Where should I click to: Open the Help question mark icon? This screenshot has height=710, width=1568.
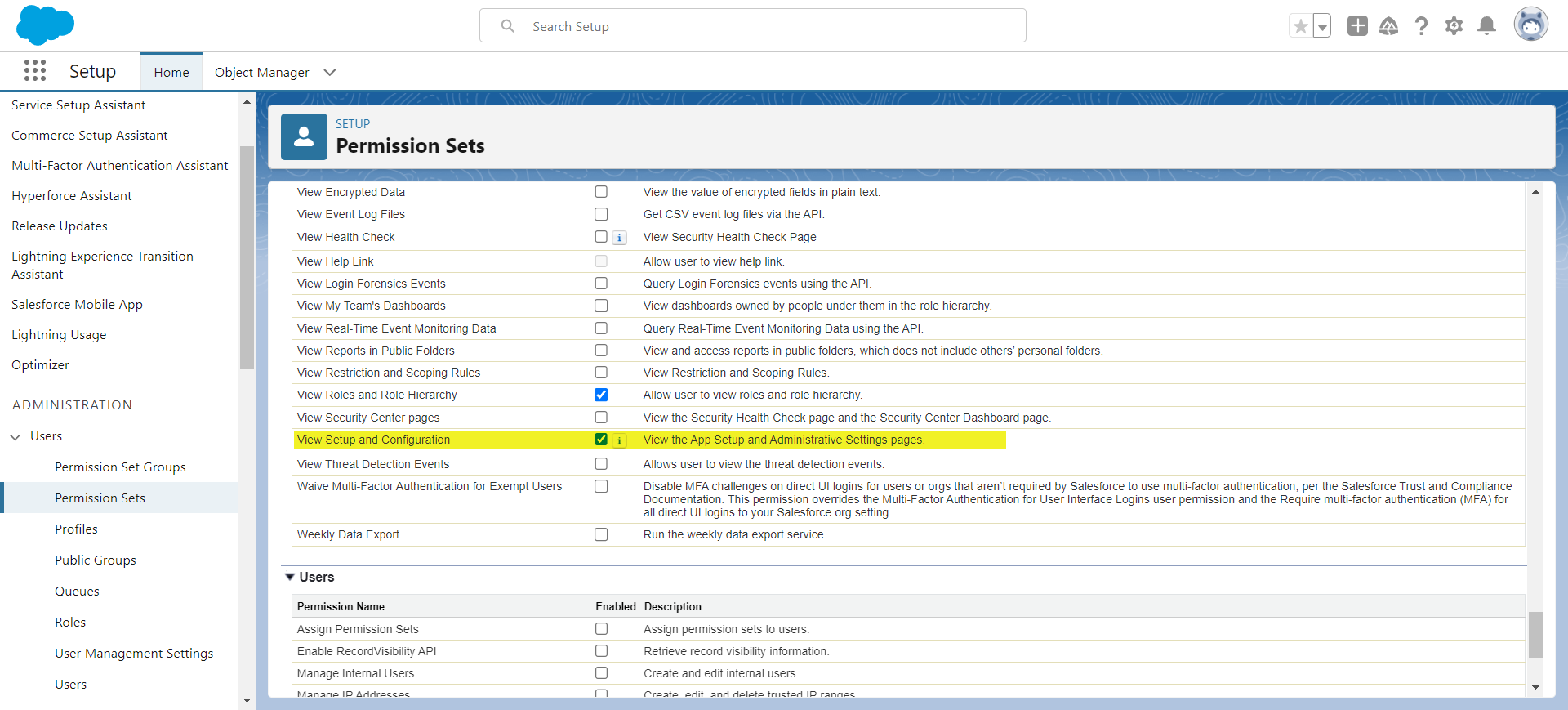(1421, 26)
